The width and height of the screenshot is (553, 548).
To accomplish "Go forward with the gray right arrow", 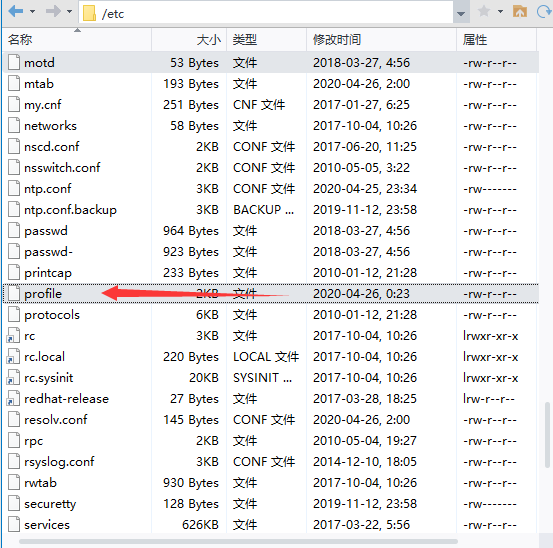I will coord(53,11).
